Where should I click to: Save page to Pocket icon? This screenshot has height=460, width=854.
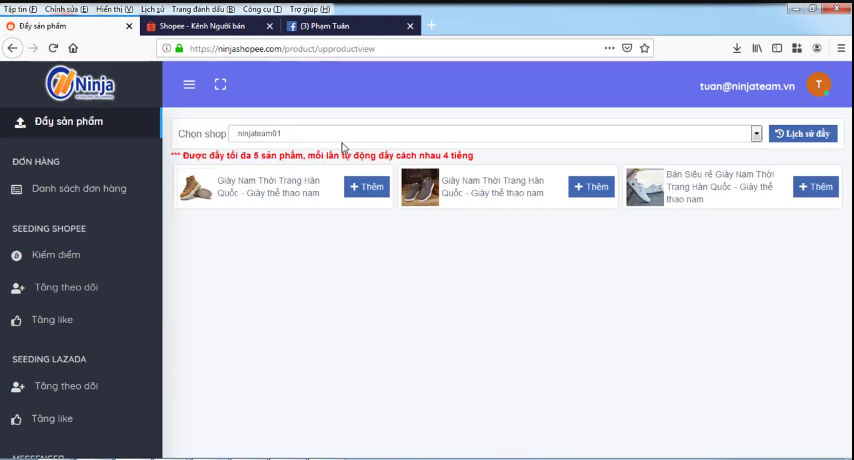tap(627, 48)
